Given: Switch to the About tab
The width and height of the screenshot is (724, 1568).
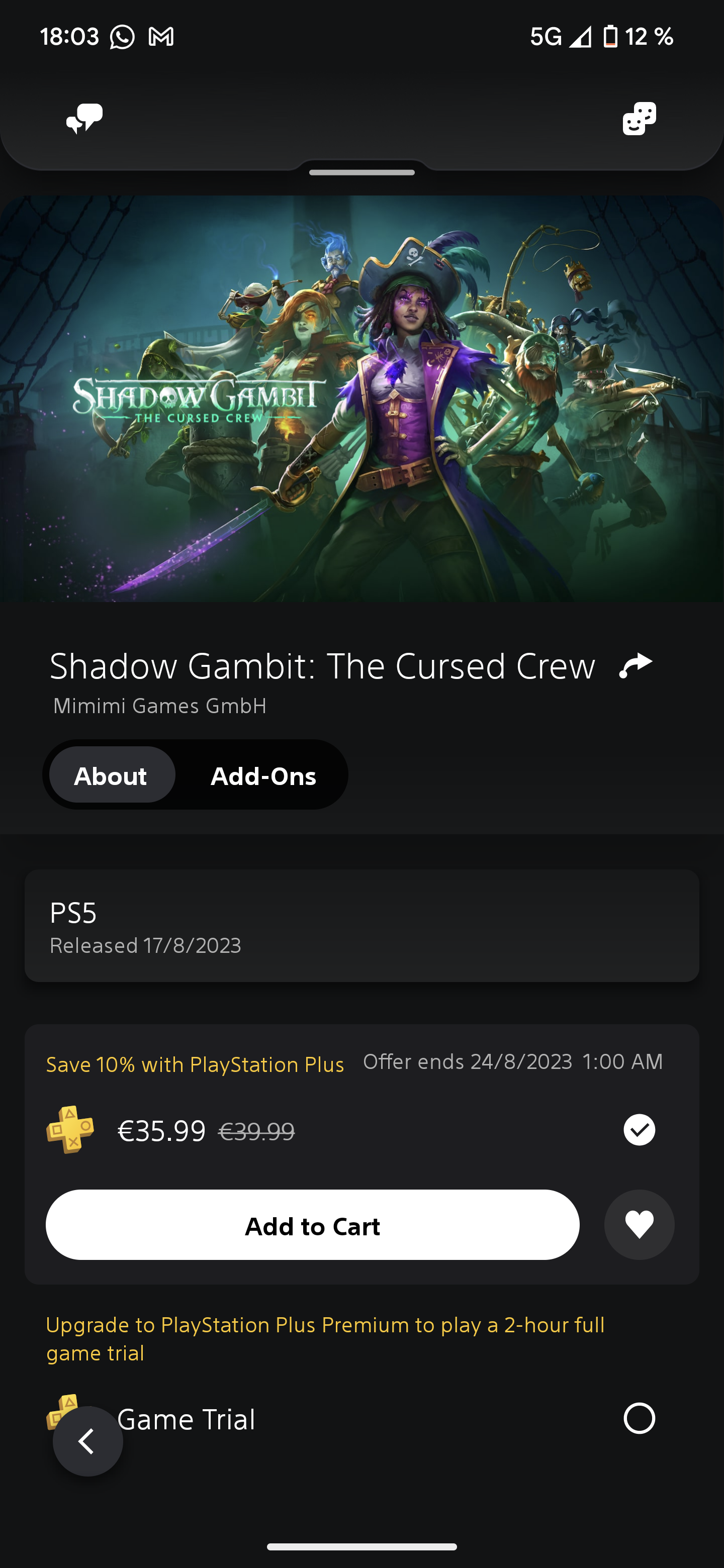Looking at the screenshot, I should tap(111, 775).
